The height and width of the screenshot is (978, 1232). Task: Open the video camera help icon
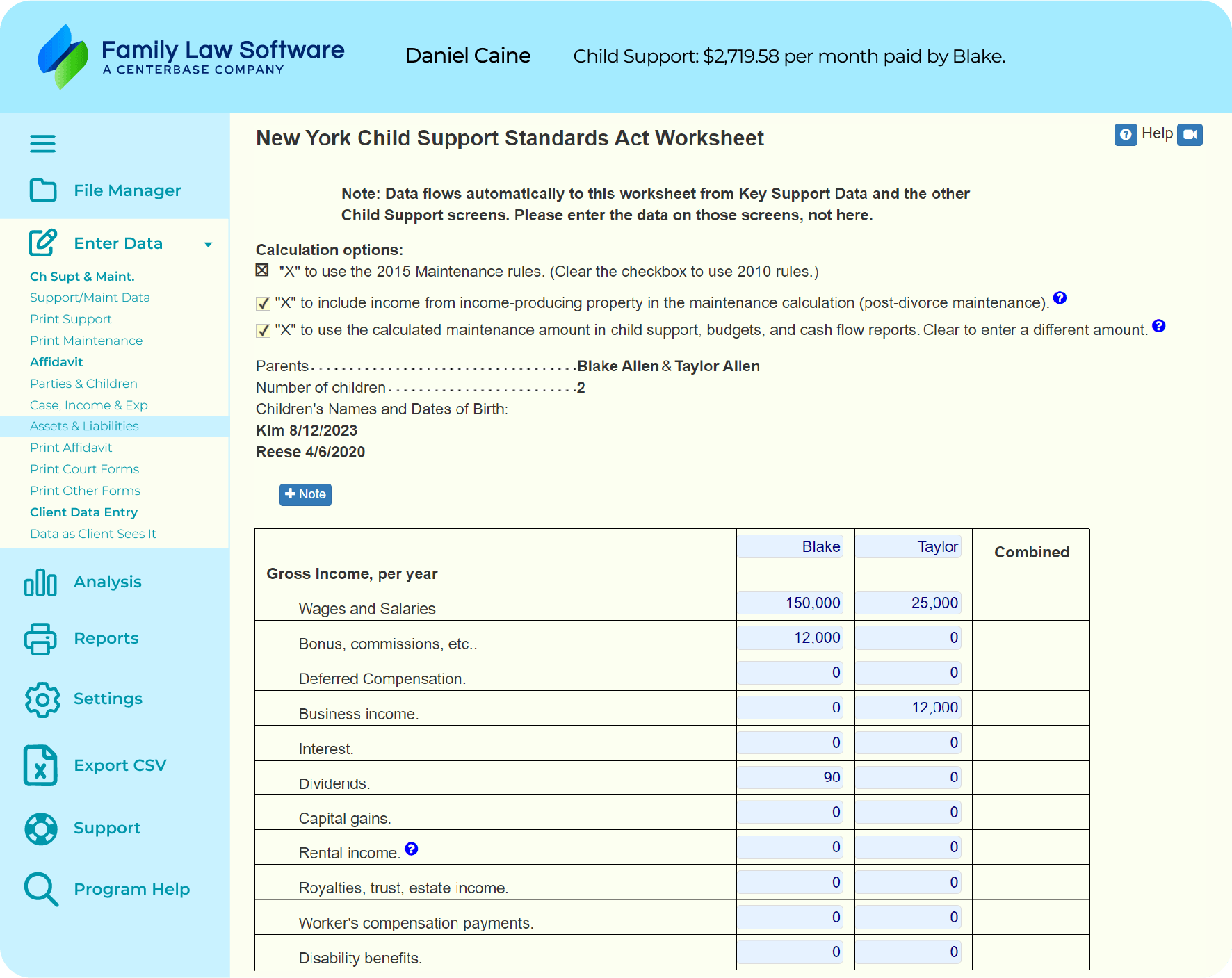[1190, 134]
